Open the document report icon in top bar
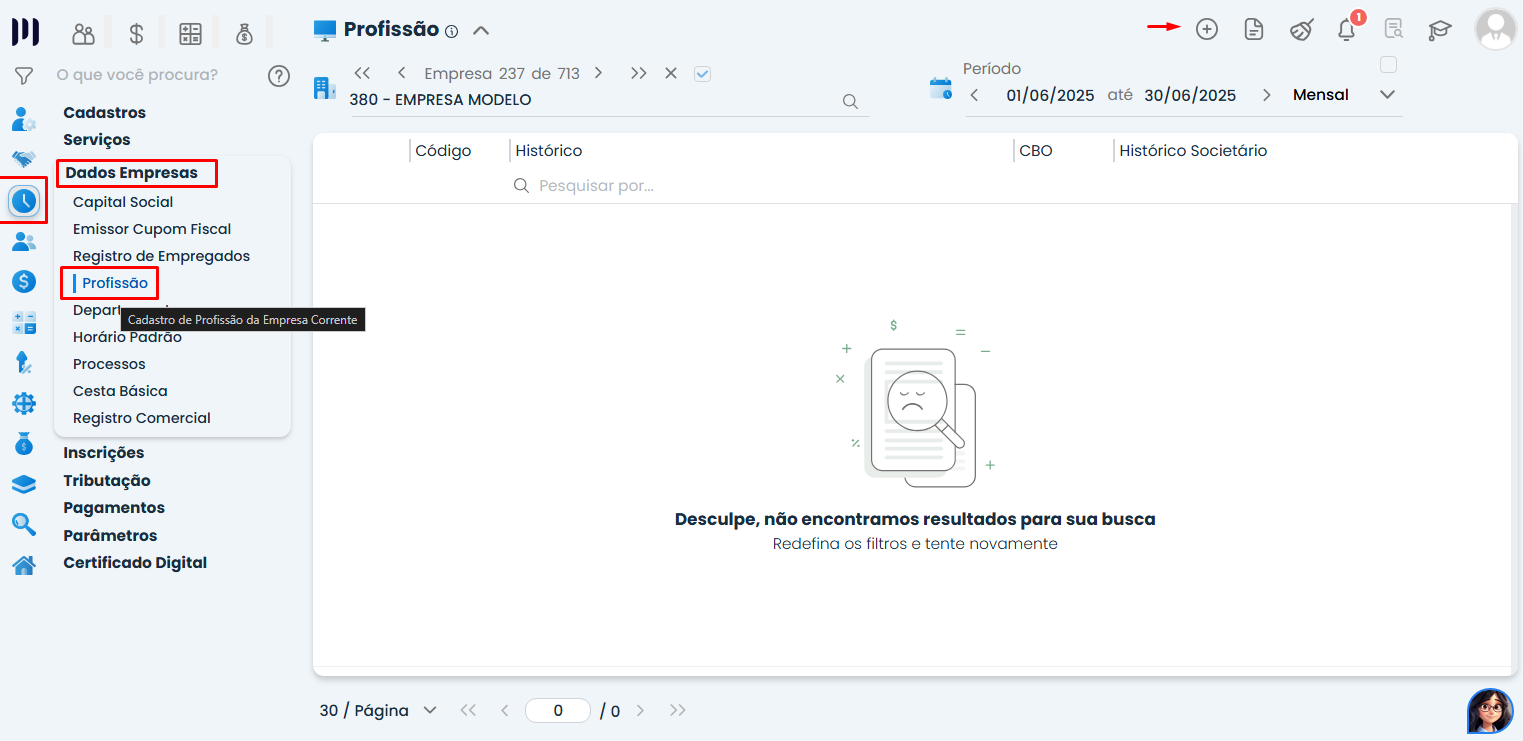This screenshot has width=1523, height=741. click(1253, 29)
